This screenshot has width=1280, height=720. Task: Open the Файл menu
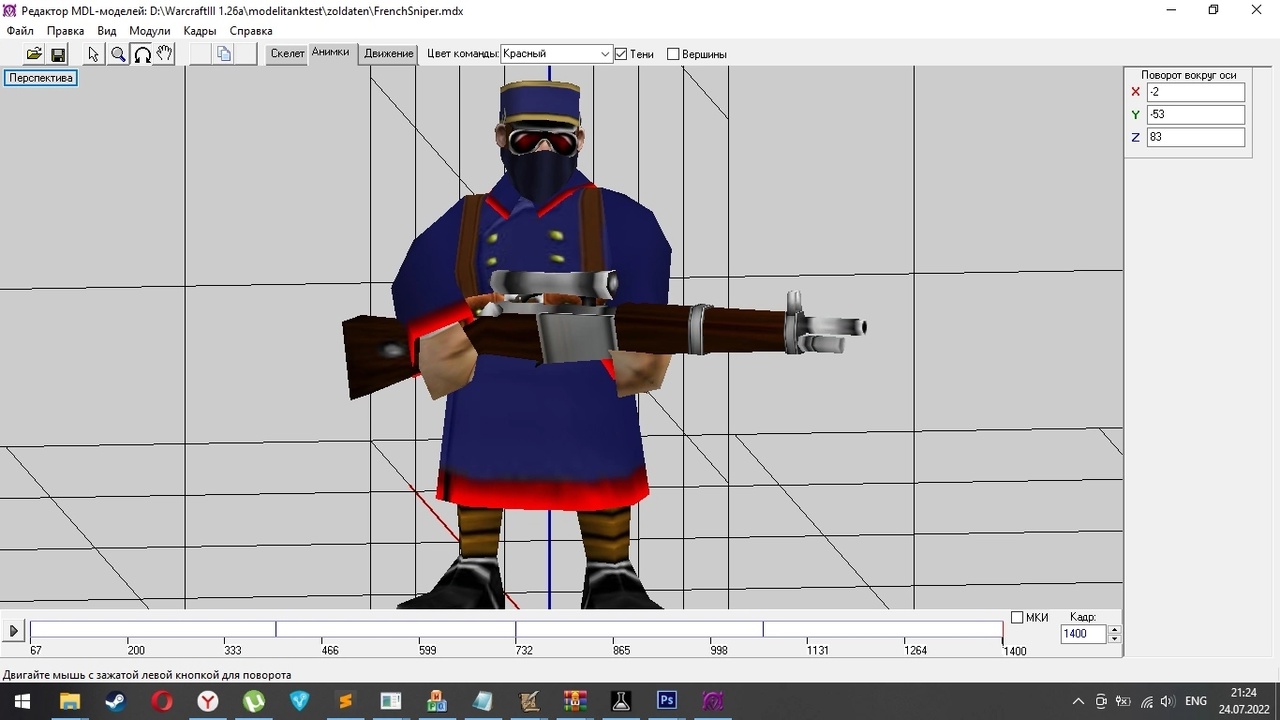(20, 31)
